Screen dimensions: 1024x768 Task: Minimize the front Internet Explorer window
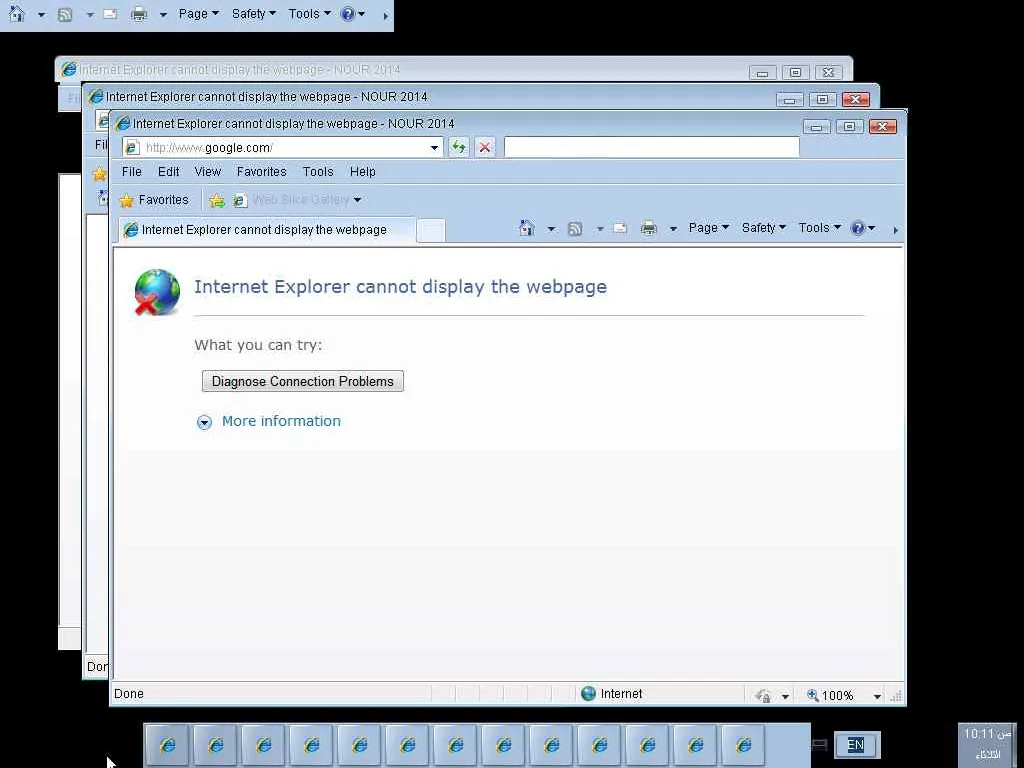pos(816,127)
